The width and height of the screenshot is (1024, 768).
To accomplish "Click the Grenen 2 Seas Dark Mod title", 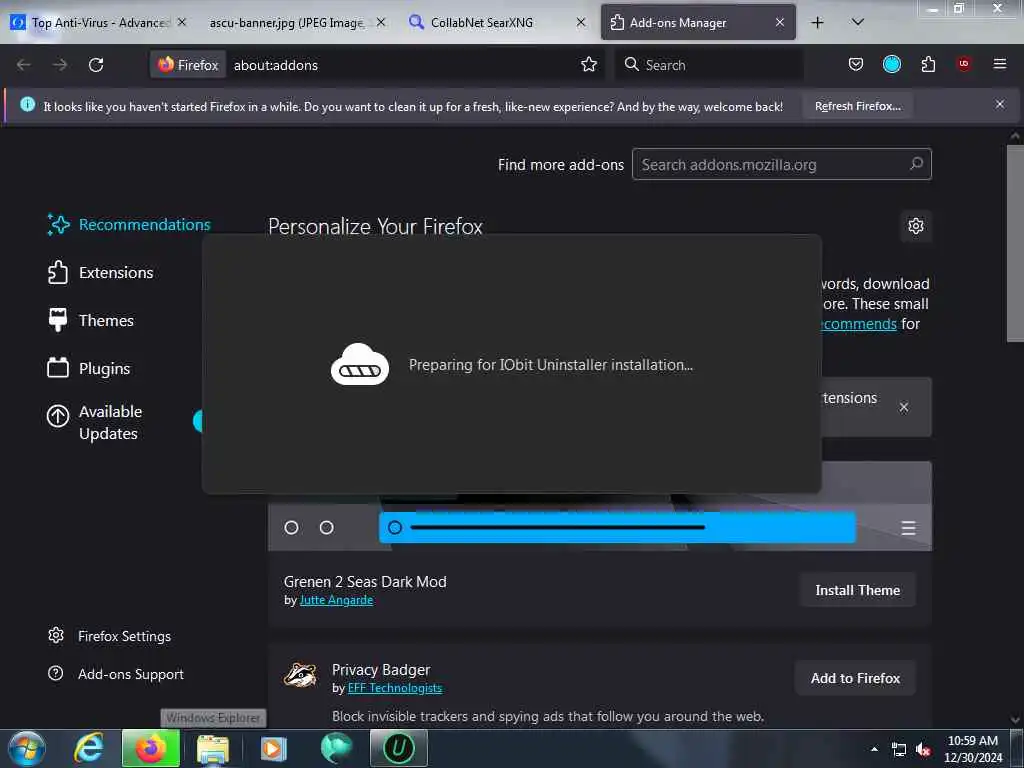I will pyautogui.click(x=365, y=582).
